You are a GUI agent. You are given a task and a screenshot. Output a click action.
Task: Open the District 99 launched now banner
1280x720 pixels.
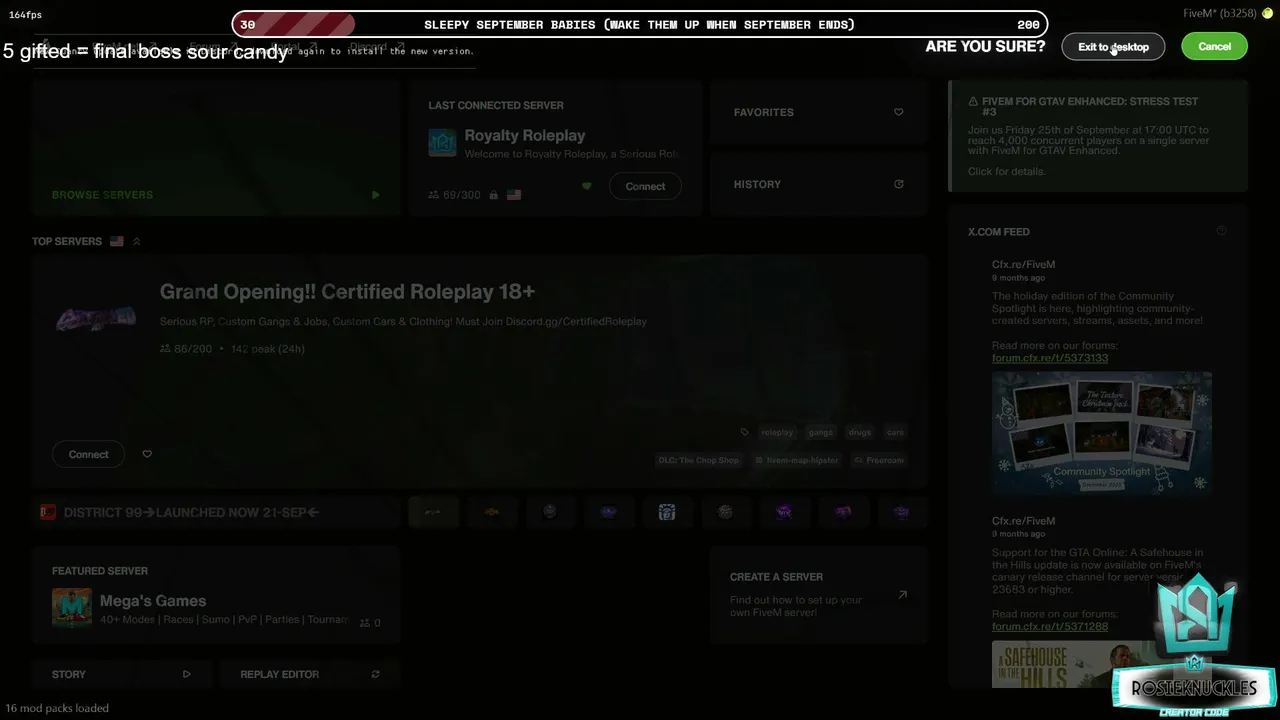click(x=215, y=512)
